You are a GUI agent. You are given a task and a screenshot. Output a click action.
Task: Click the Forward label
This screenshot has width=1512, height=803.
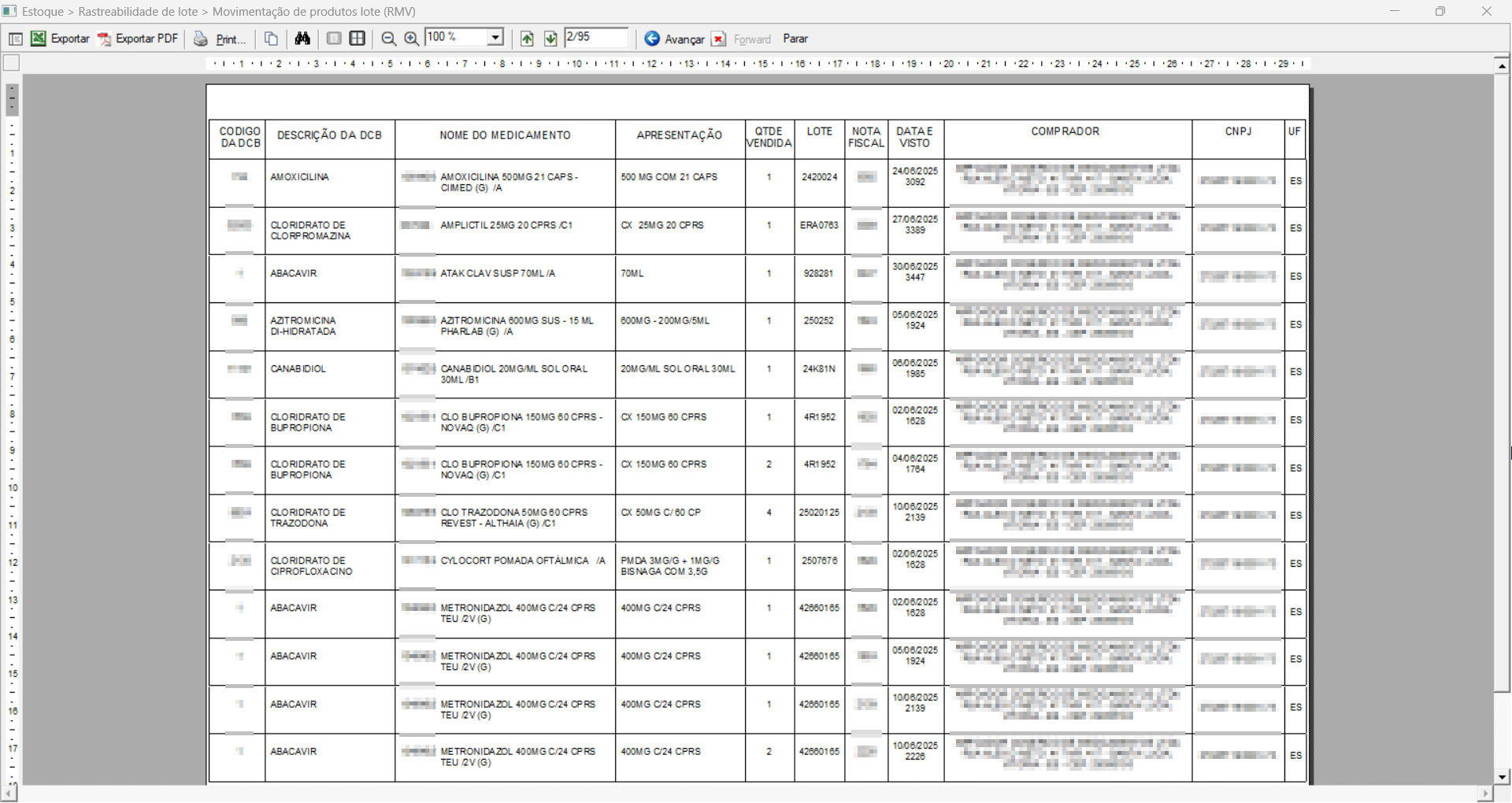coord(752,39)
